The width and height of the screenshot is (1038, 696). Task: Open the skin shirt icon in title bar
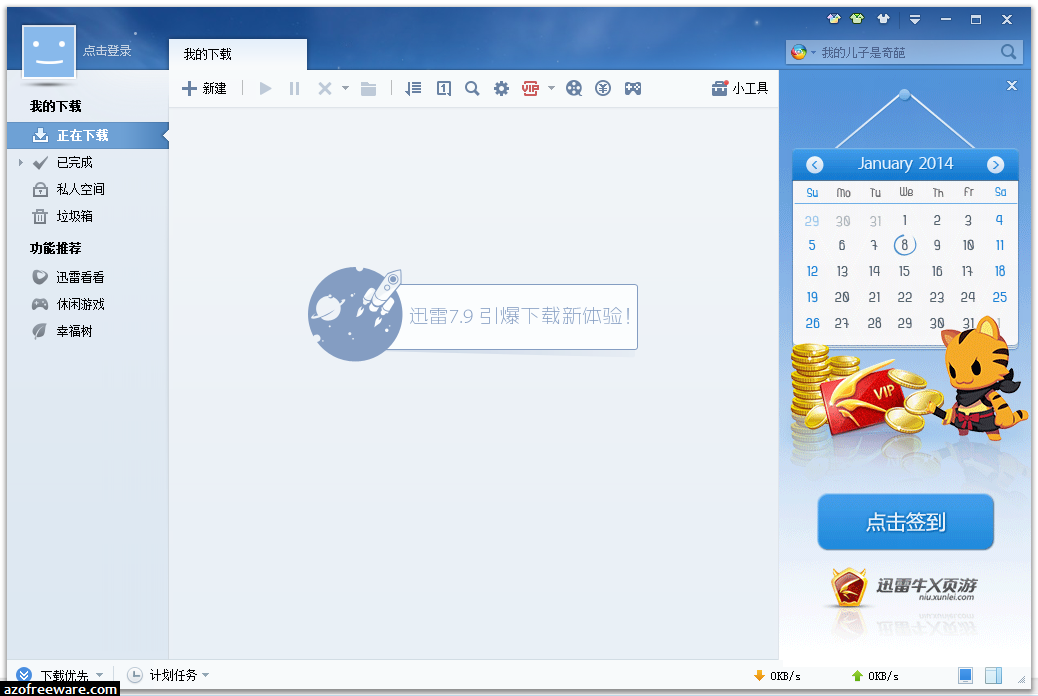[x=883, y=19]
